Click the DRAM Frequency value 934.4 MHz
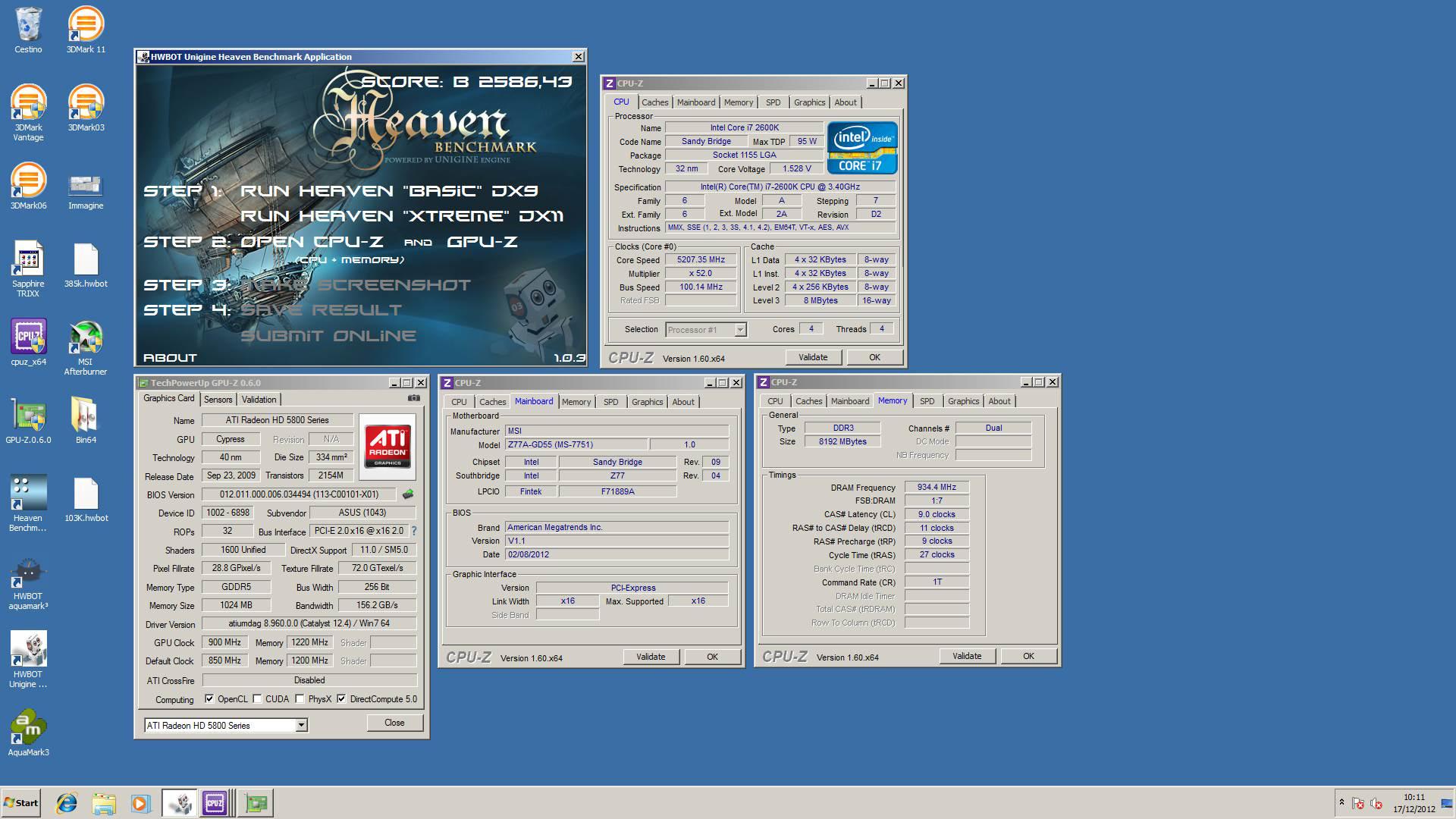This screenshot has width=1456, height=819. tap(937, 487)
